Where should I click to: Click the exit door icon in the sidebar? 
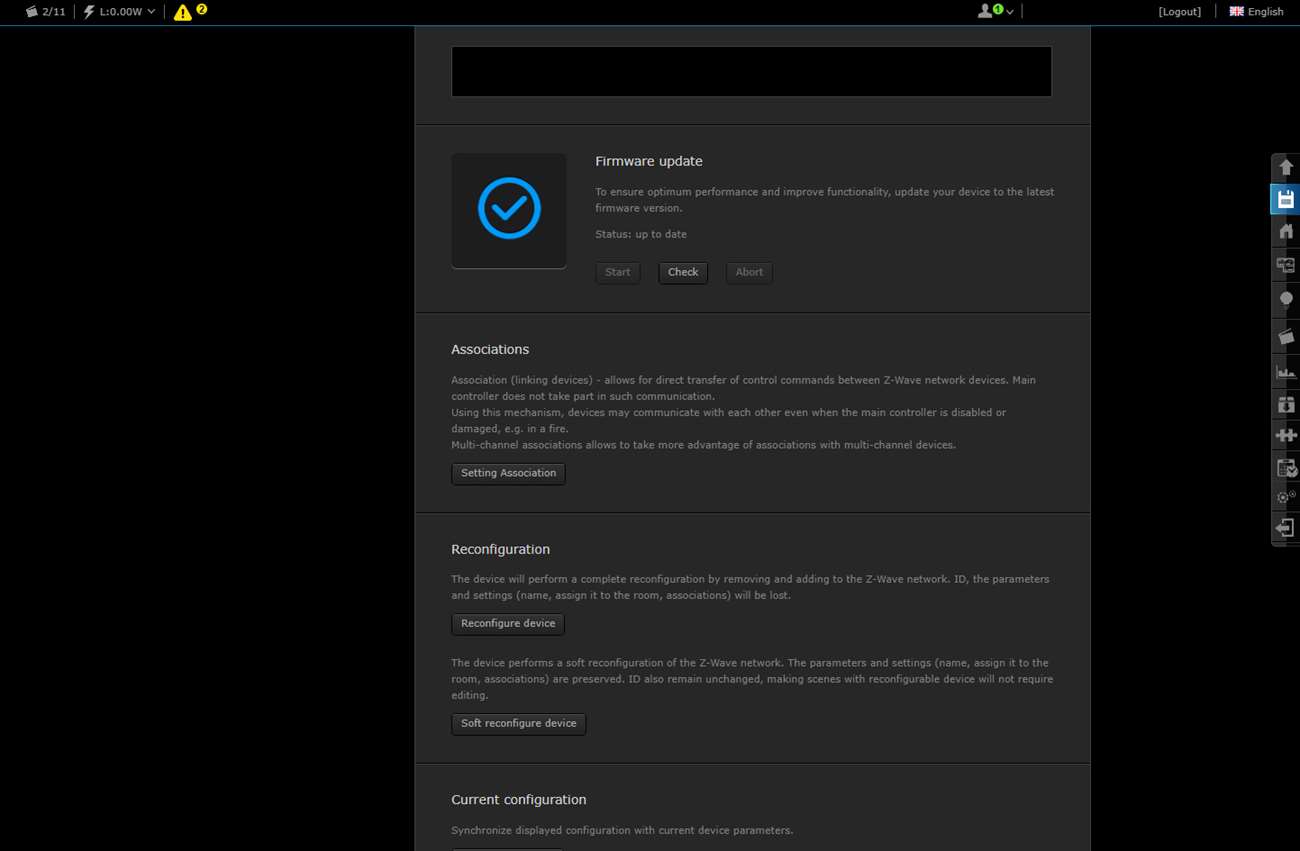1286,528
